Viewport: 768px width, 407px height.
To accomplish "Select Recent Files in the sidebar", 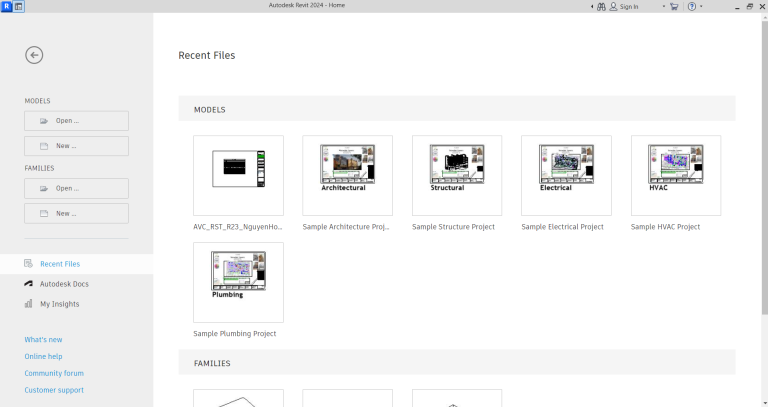I will point(60,264).
